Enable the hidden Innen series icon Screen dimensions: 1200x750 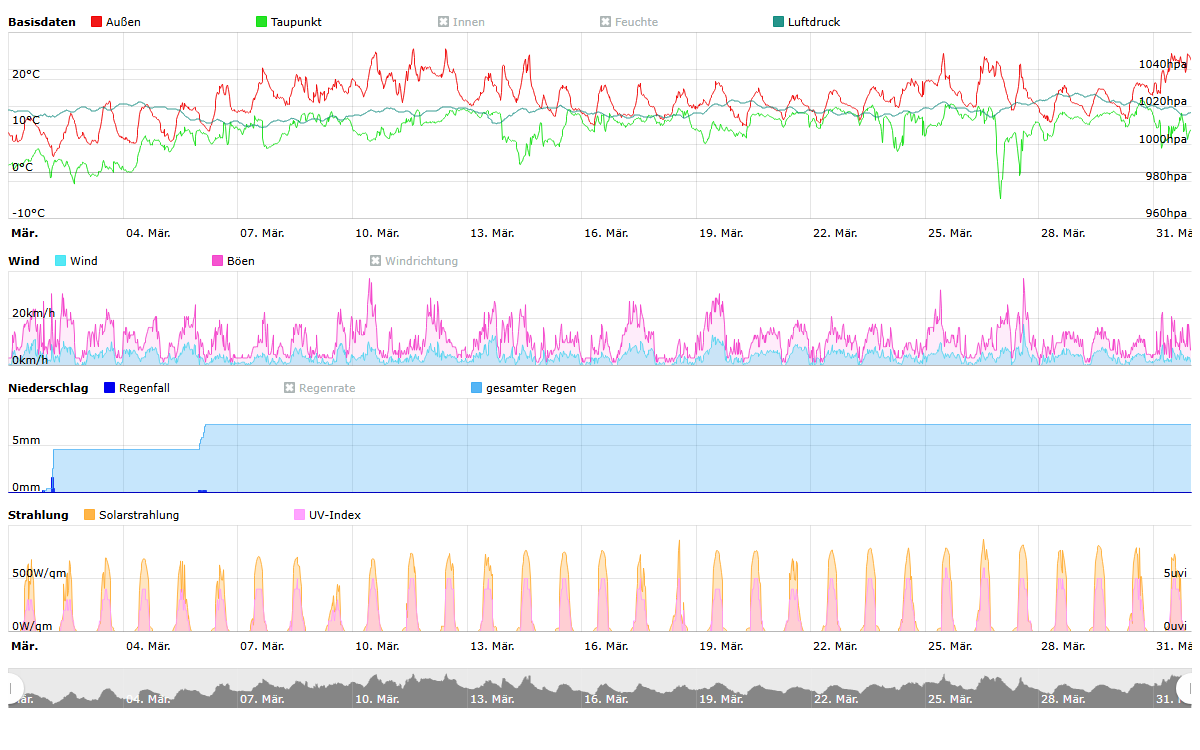click(444, 22)
